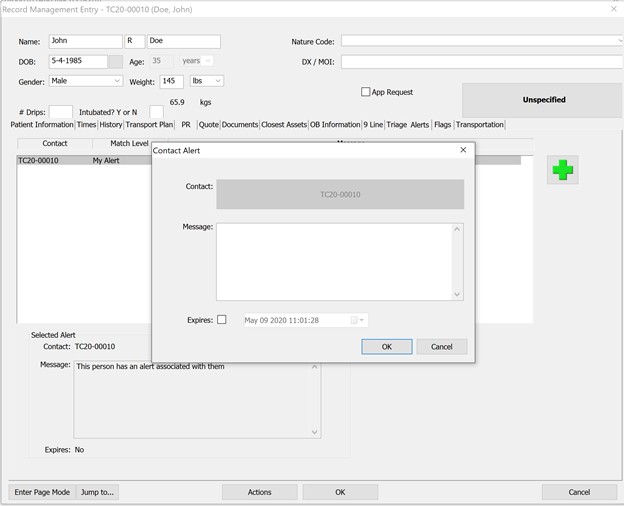Click the Contact column header

tap(55, 143)
